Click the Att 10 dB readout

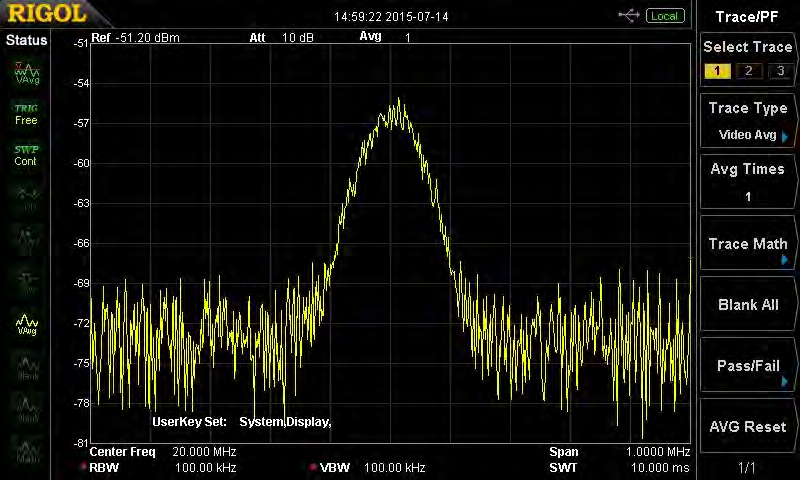tap(281, 38)
